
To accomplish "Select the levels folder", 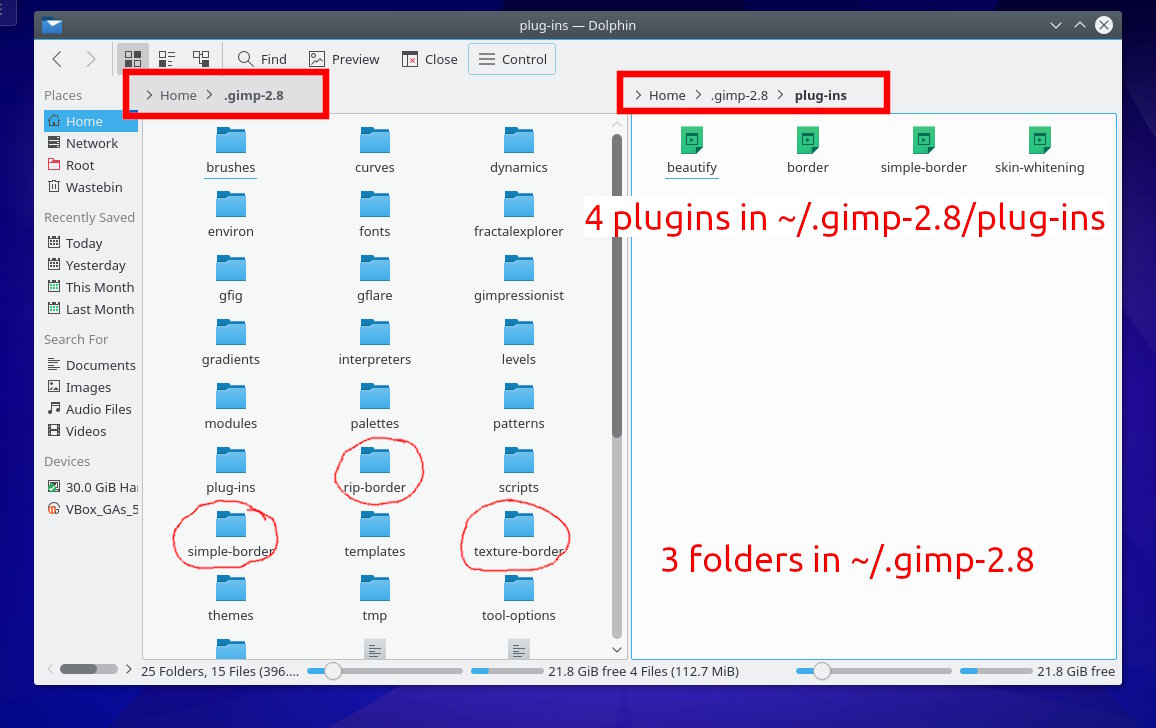I will coord(519,343).
